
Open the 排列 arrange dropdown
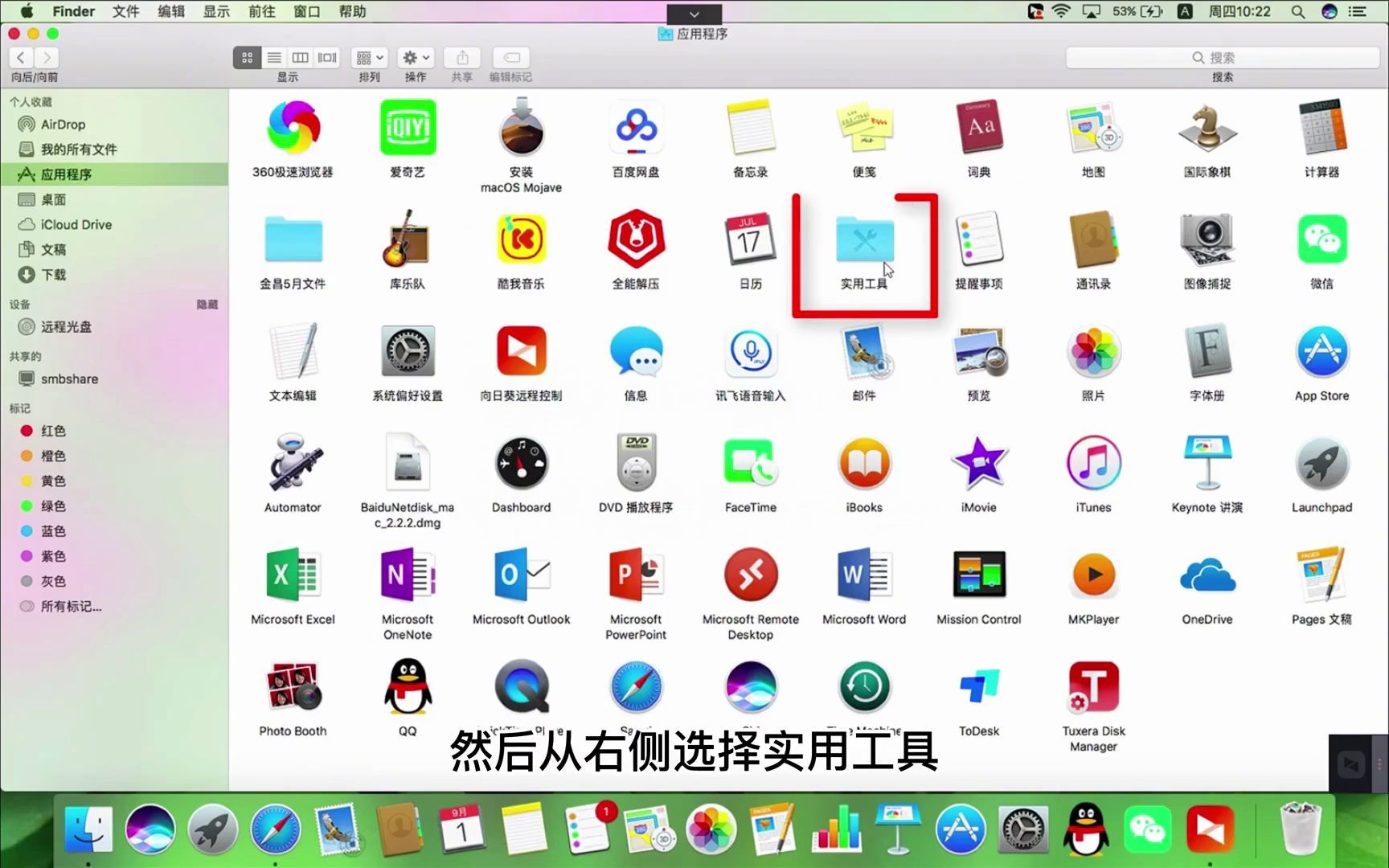[x=369, y=57]
